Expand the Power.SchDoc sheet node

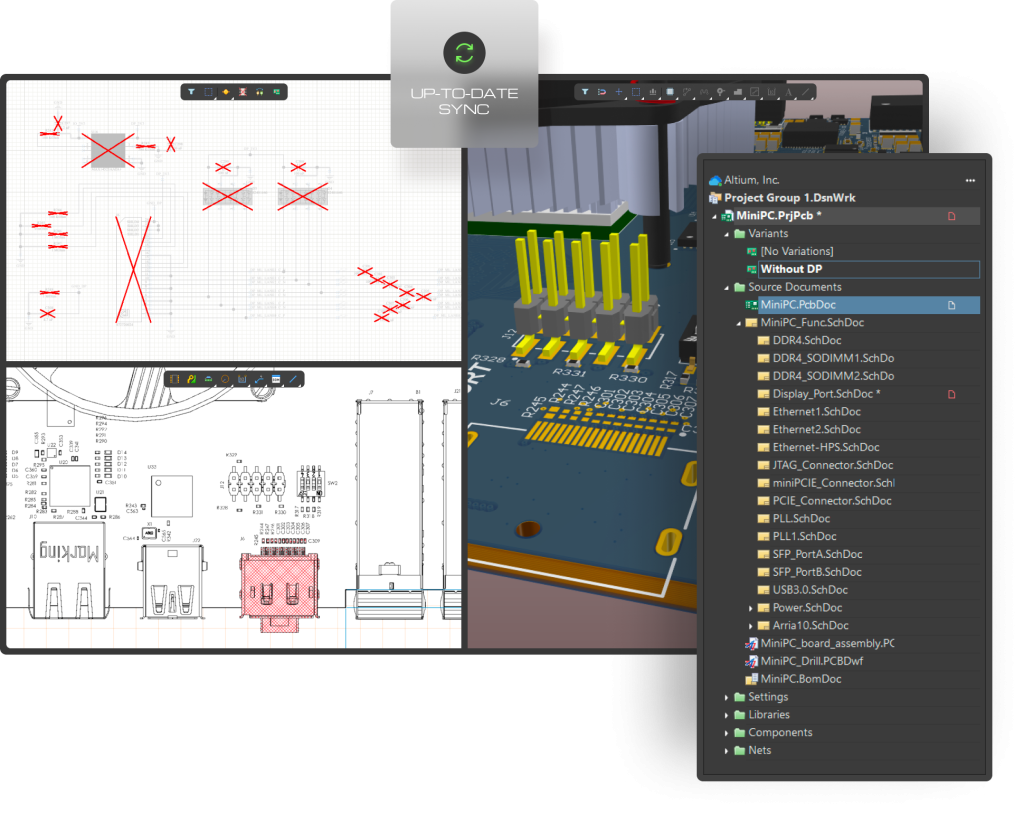pyautogui.click(x=751, y=608)
